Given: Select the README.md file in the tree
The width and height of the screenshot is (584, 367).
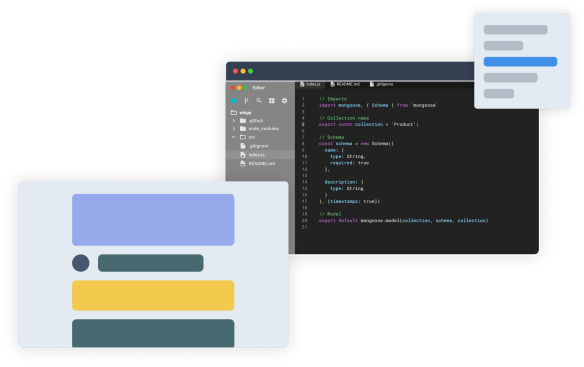Looking at the screenshot, I should [262, 164].
